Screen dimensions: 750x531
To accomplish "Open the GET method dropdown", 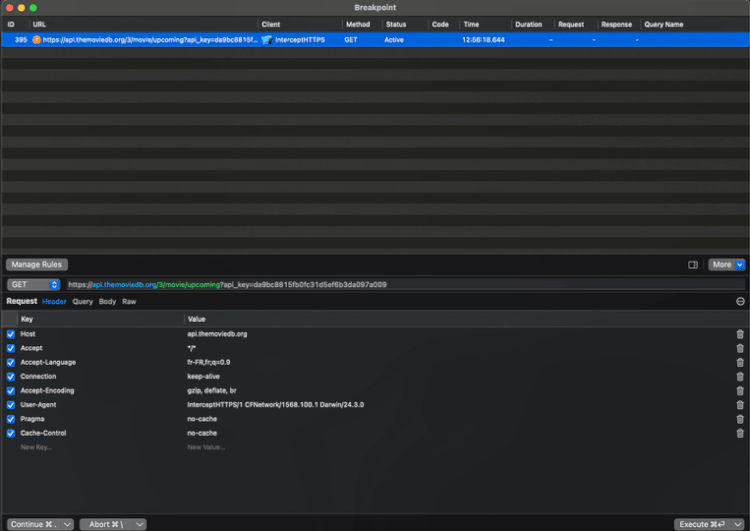I will tap(33, 285).
